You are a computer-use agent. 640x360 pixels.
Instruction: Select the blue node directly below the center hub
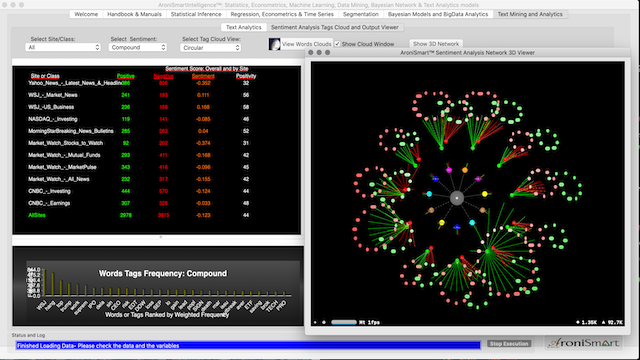(x=457, y=227)
